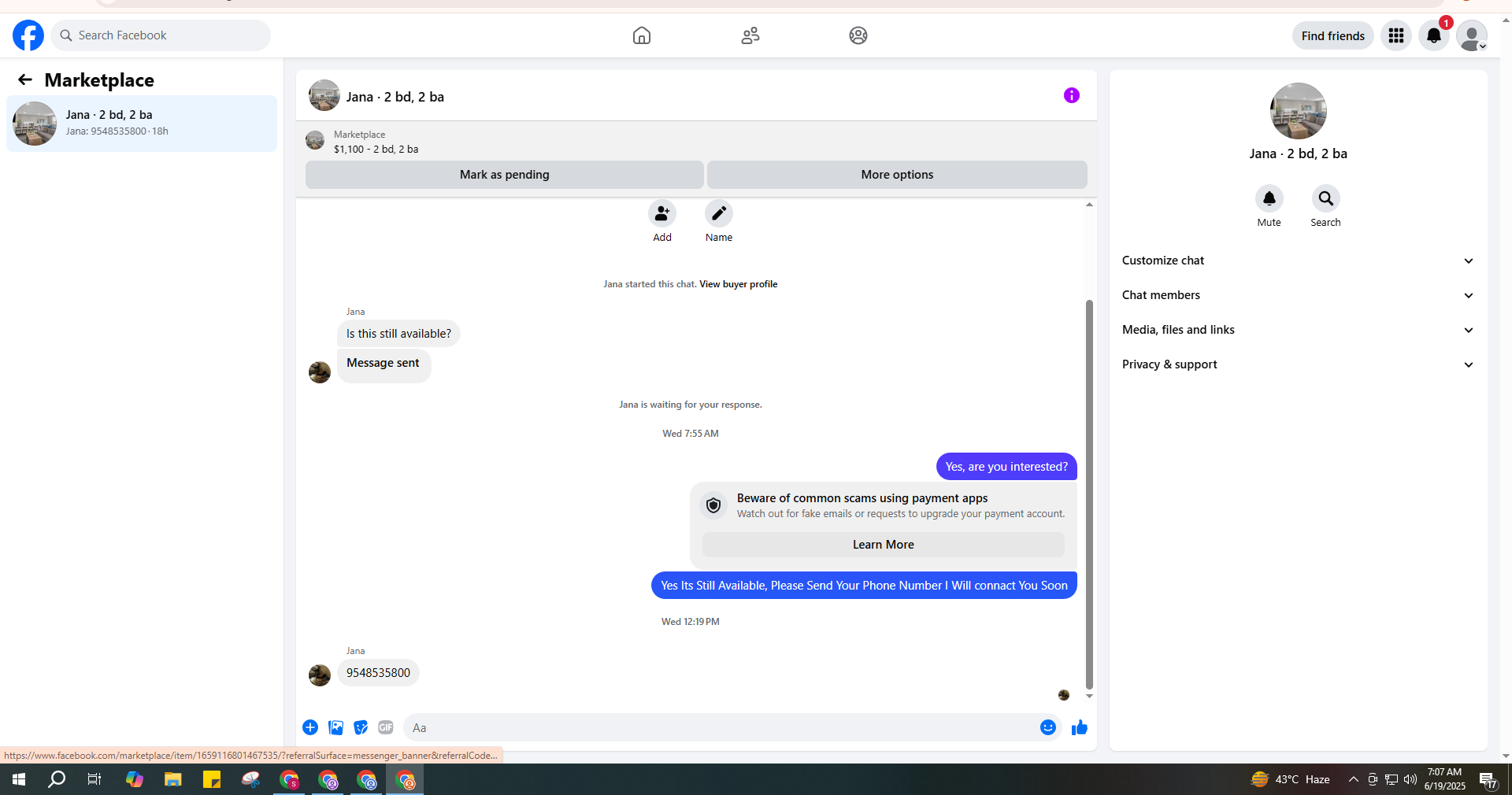Click Learn More on the scam warning
This screenshot has height=795, width=1512.
tap(884, 545)
